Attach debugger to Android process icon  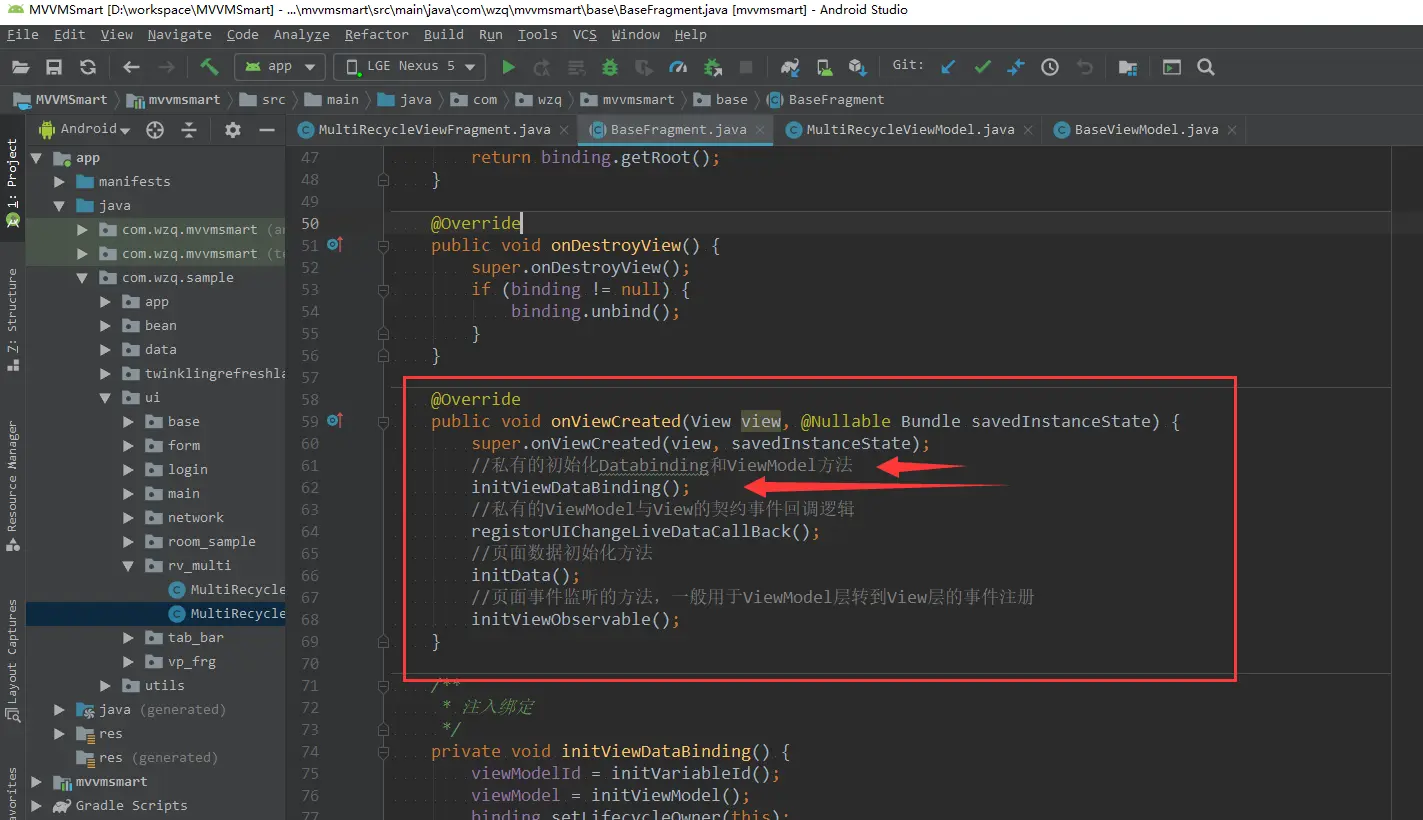click(713, 67)
